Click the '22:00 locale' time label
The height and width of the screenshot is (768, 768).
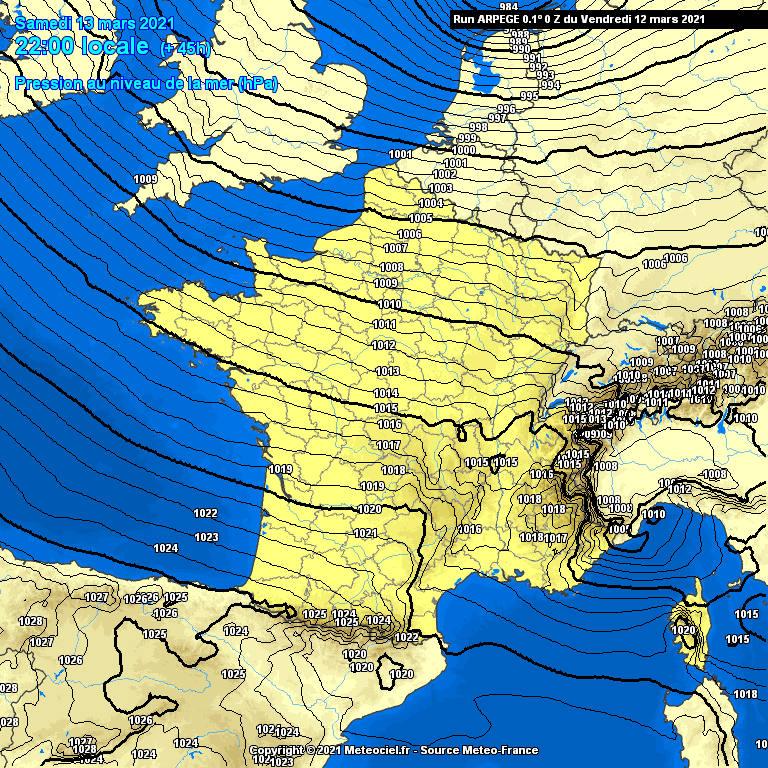[82, 47]
